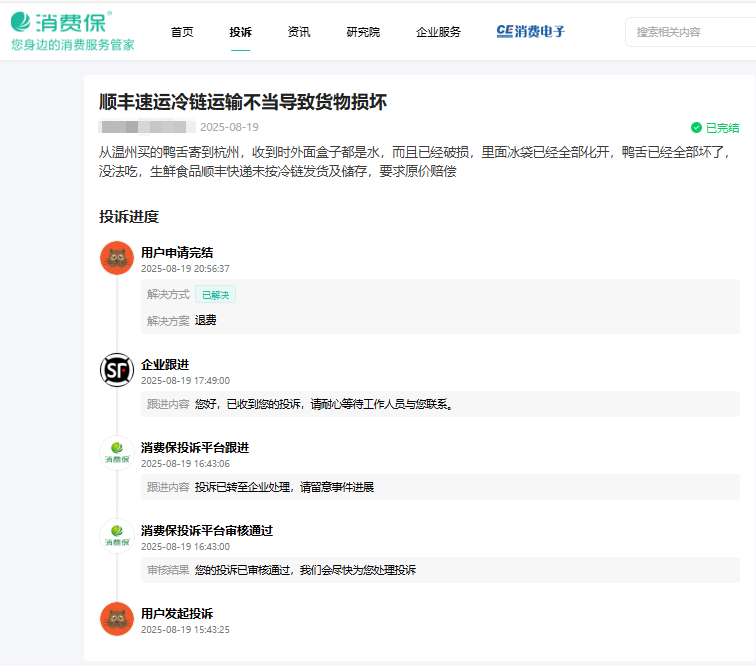The height and width of the screenshot is (666, 756).
Task: Click the text 您的投诉已审核通过
Action: [x=243, y=570]
